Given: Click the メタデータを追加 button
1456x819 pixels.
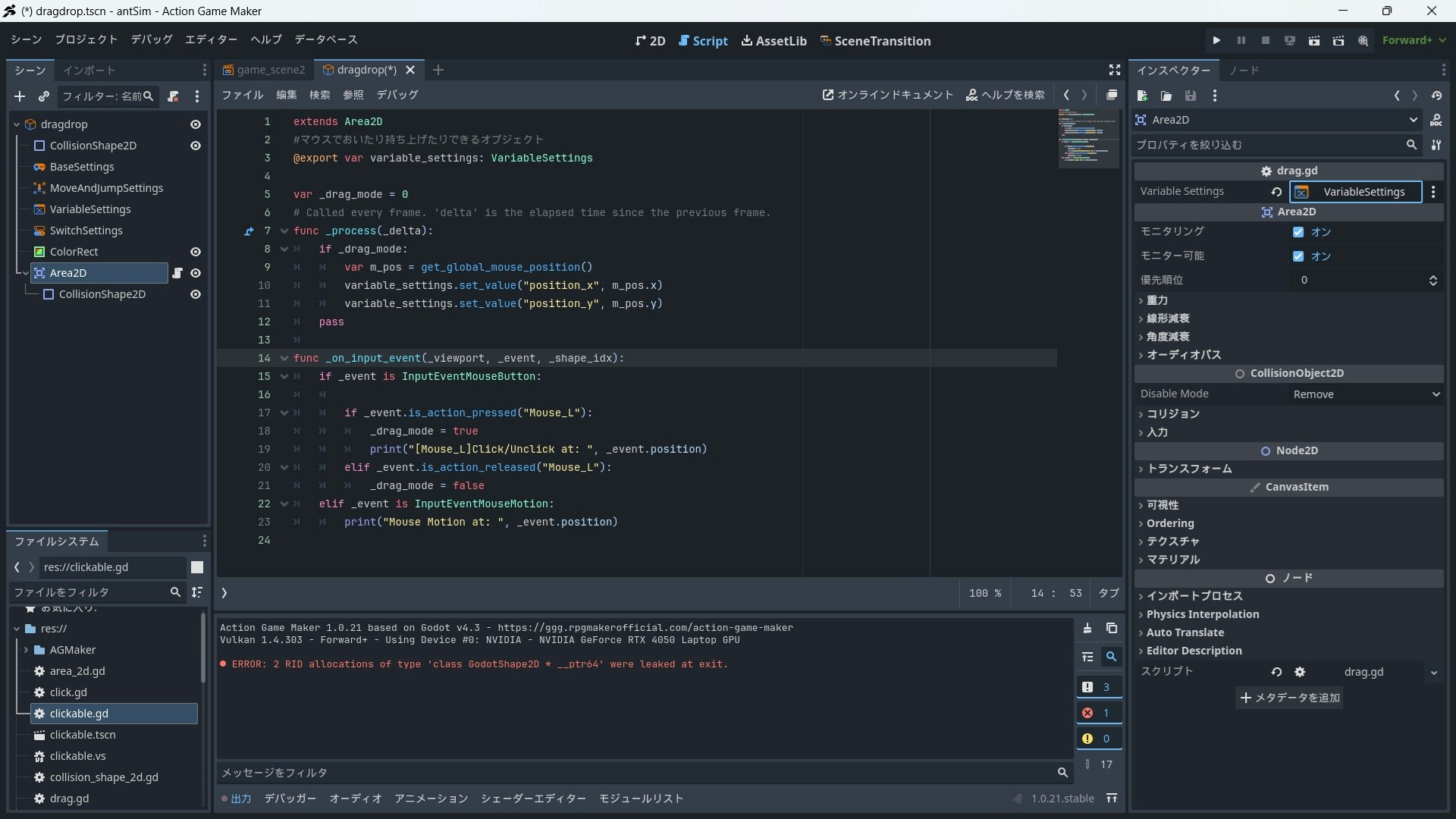Looking at the screenshot, I should 1289,698.
